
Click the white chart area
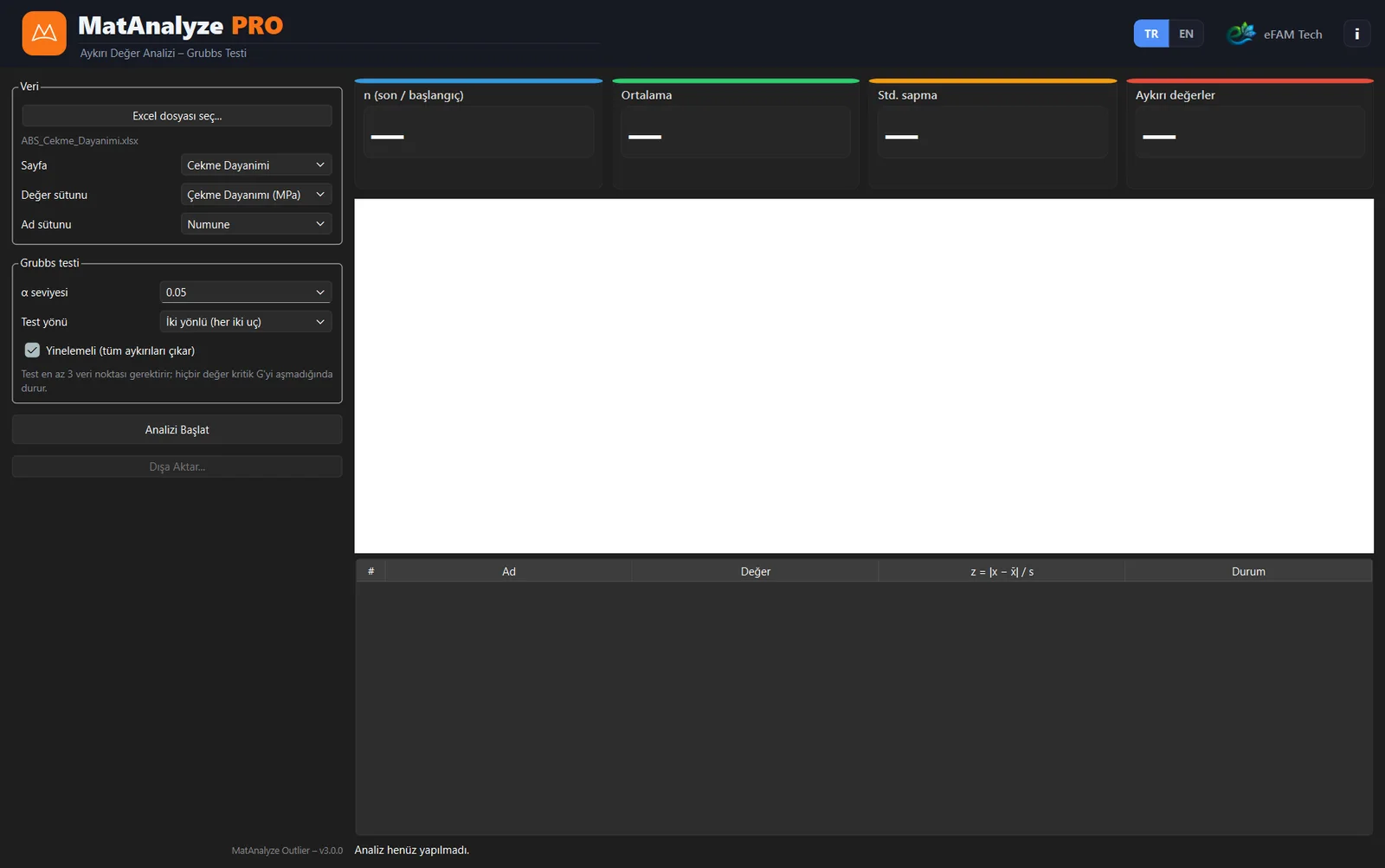click(864, 376)
